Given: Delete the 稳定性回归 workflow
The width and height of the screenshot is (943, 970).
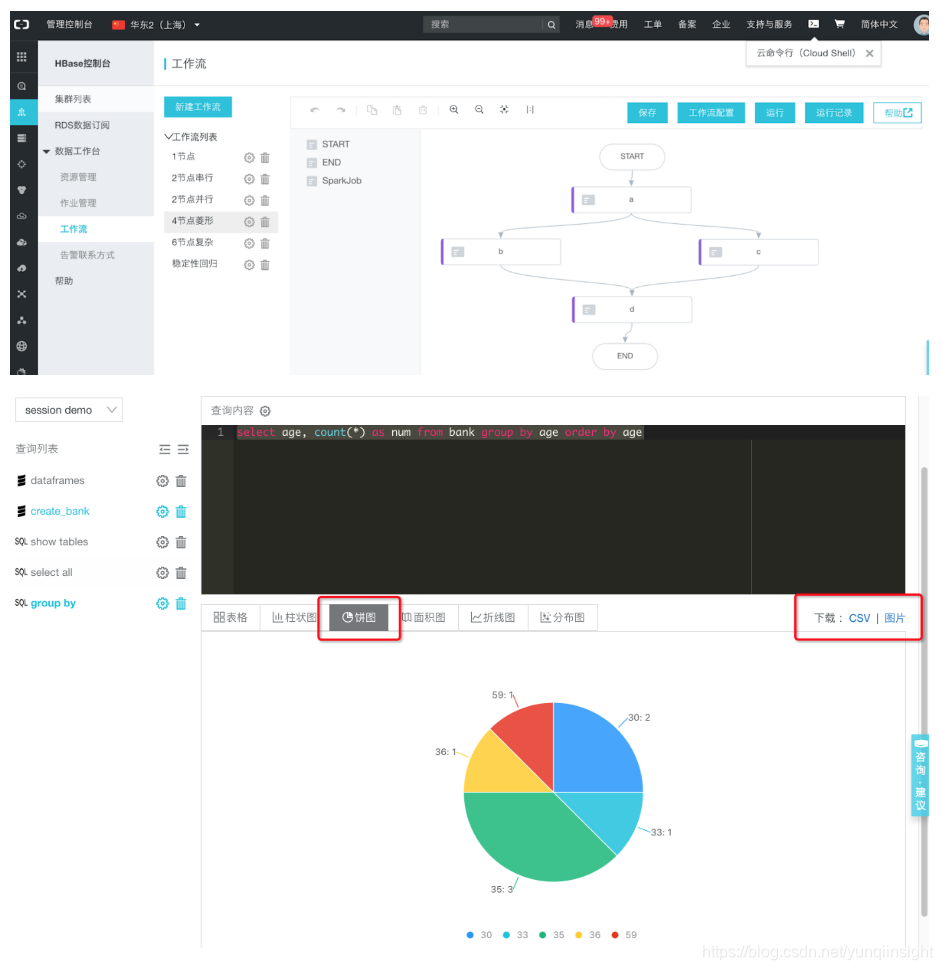Looking at the screenshot, I should pos(265,265).
